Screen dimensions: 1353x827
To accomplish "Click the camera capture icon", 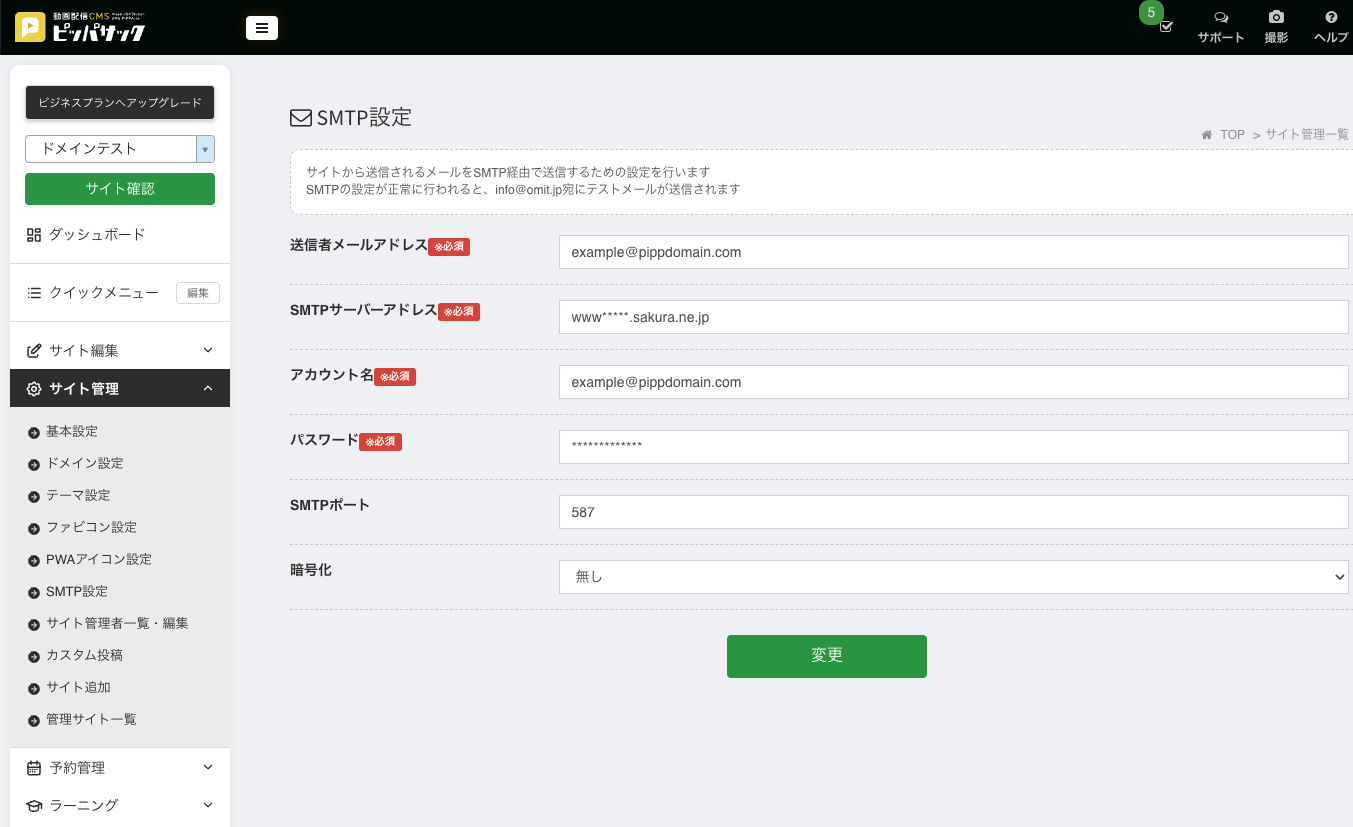I will click(x=1276, y=18).
